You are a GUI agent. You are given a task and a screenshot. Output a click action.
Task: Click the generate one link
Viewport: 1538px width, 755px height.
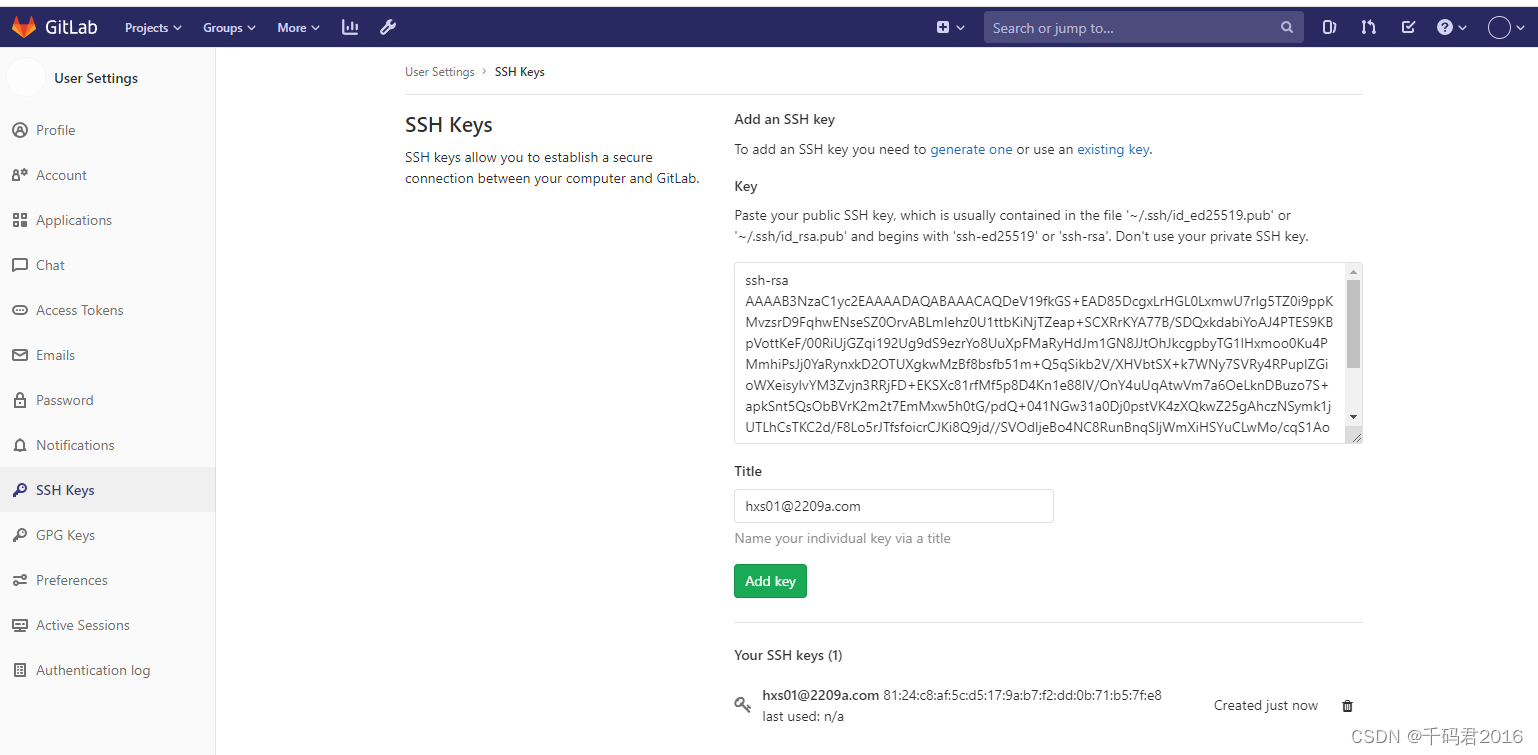pyautogui.click(x=971, y=149)
